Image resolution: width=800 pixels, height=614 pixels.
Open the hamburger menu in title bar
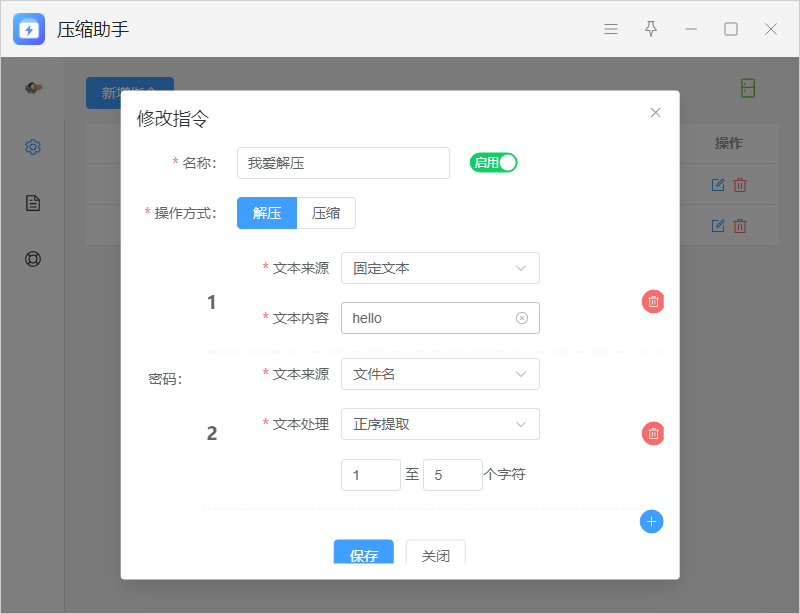coord(611,29)
